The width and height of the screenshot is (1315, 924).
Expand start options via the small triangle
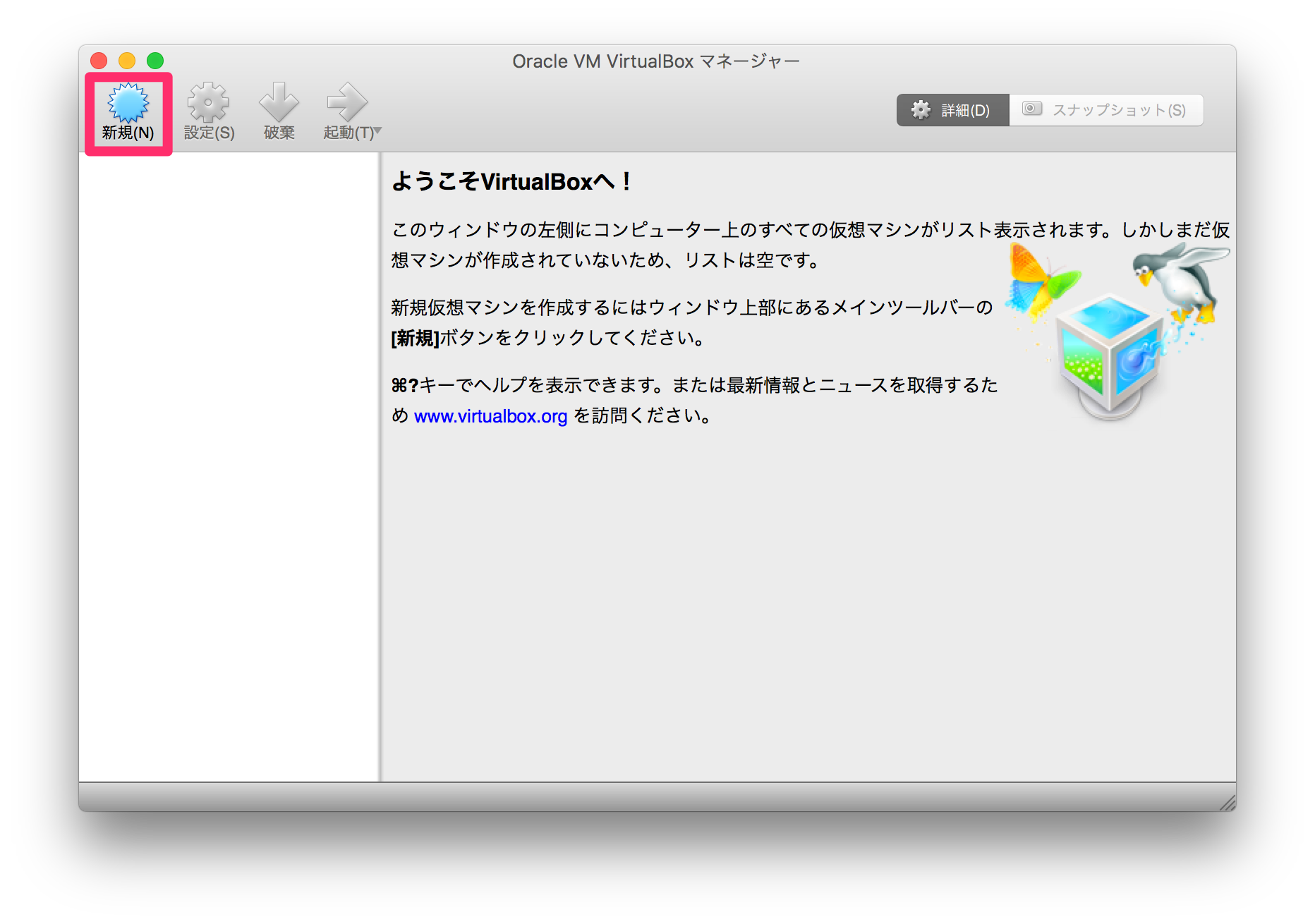point(378,130)
